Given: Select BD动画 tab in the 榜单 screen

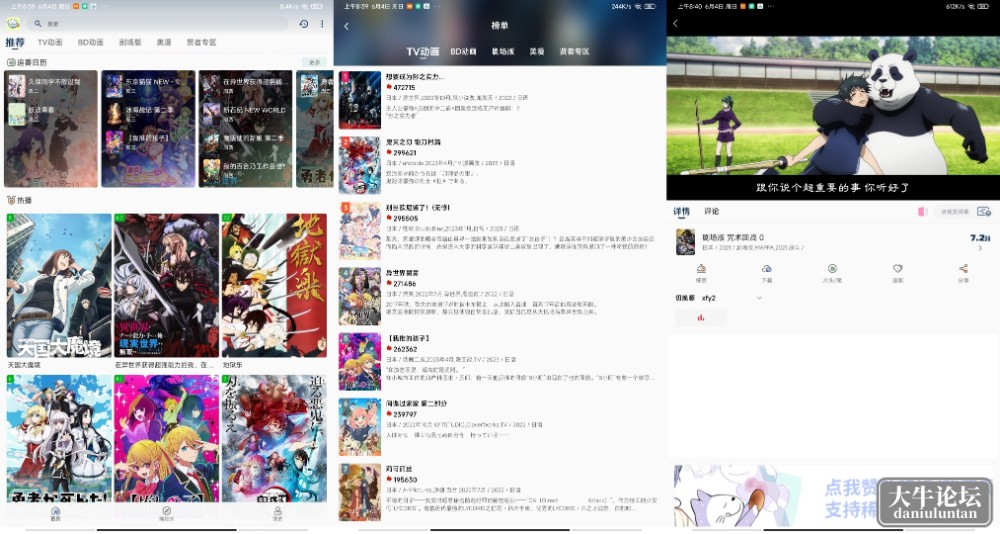Looking at the screenshot, I should [x=463, y=52].
